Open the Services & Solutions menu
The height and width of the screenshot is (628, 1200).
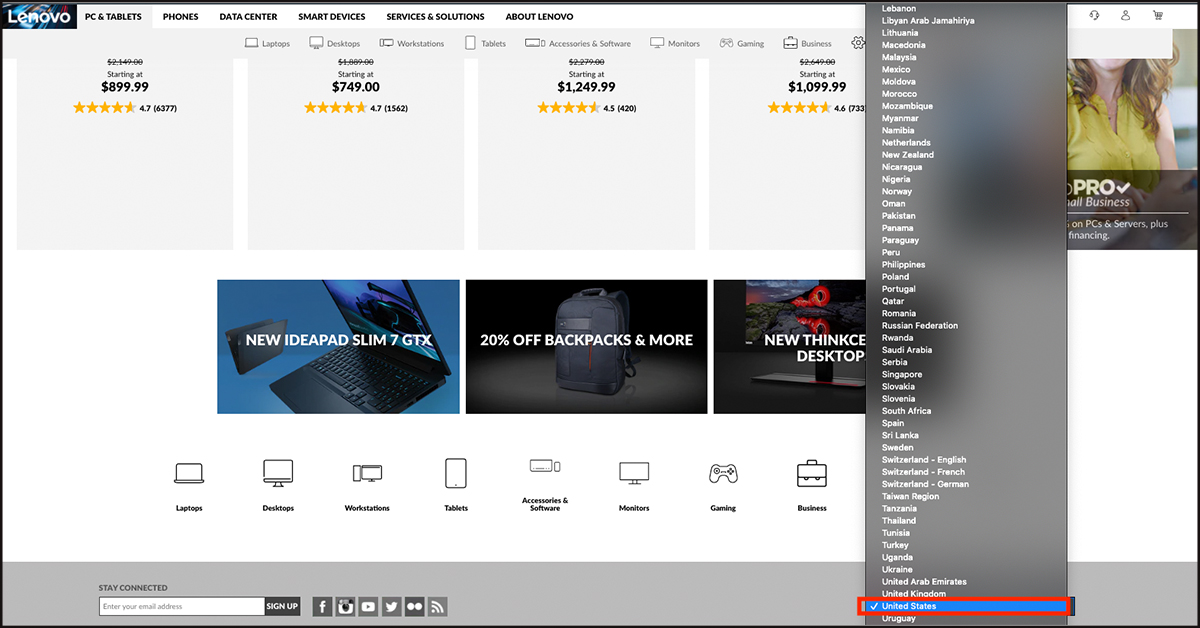(x=435, y=17)
